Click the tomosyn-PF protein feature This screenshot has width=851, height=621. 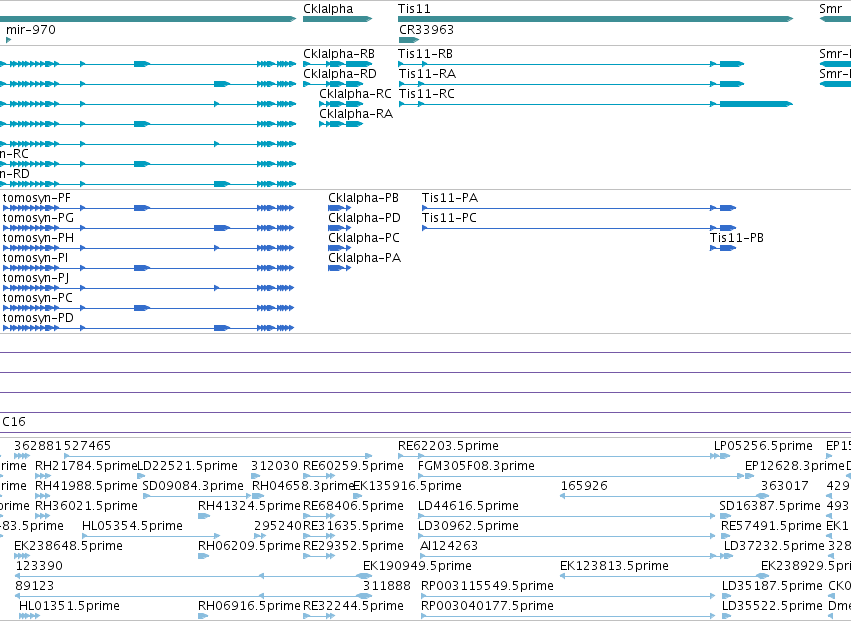148,208
